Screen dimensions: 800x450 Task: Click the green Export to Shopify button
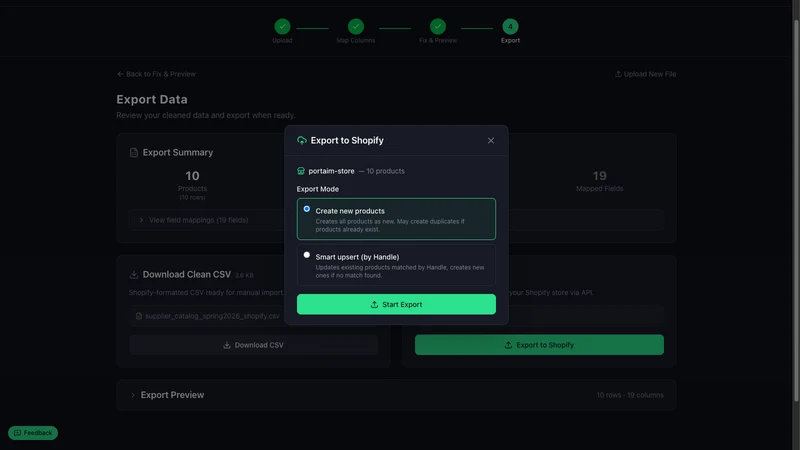539,345
